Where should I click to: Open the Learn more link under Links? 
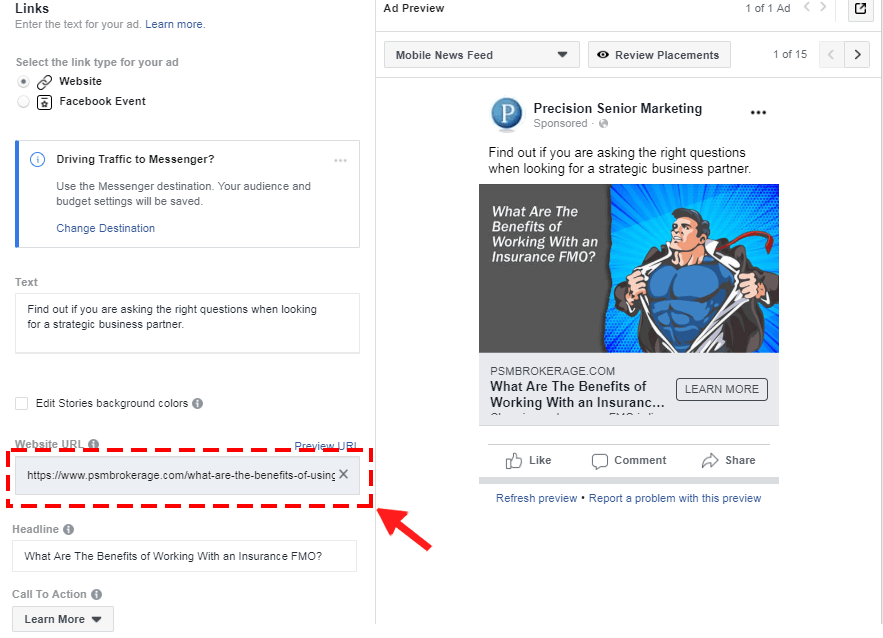point(175,24)
